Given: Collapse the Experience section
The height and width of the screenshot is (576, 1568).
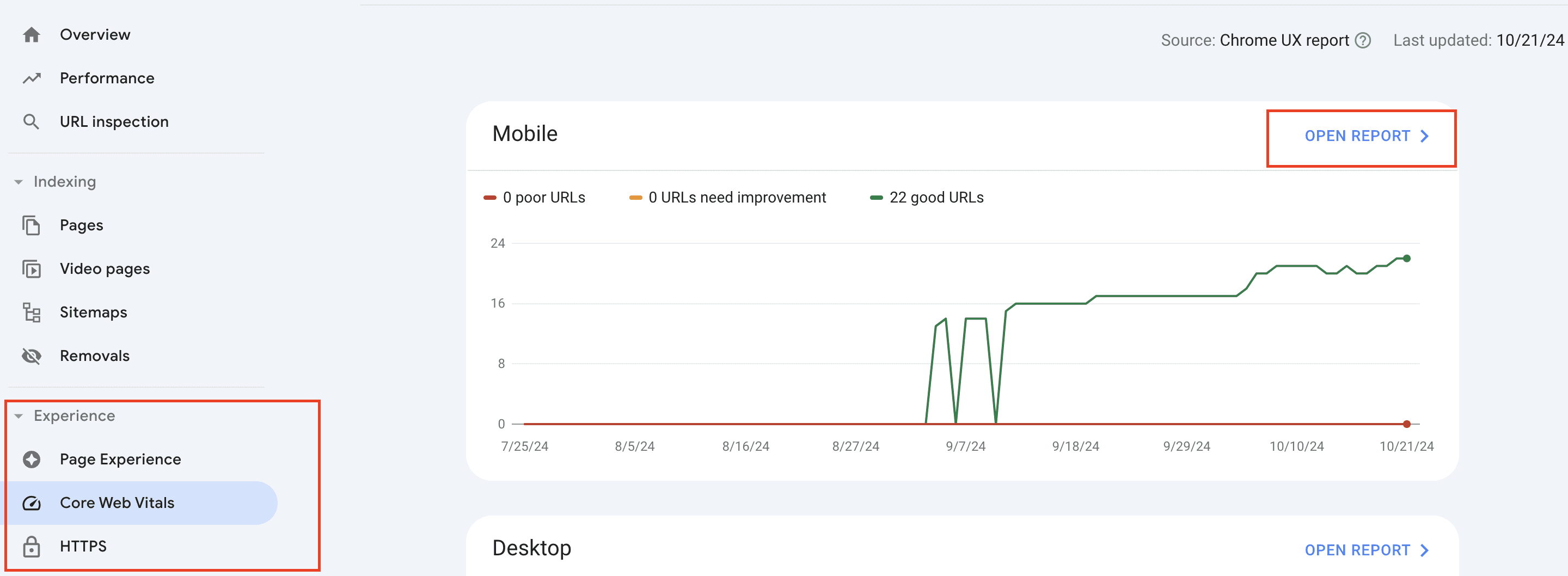Looking at the screenshot, I should tap(19, 415).
